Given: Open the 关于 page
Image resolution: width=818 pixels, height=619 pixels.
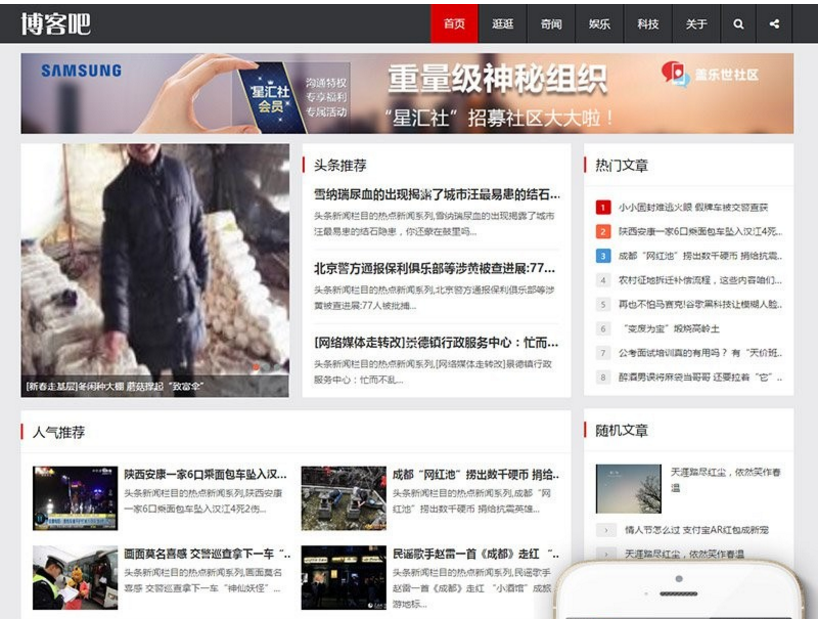Looking at the screenshot, I should pos(696,24).
